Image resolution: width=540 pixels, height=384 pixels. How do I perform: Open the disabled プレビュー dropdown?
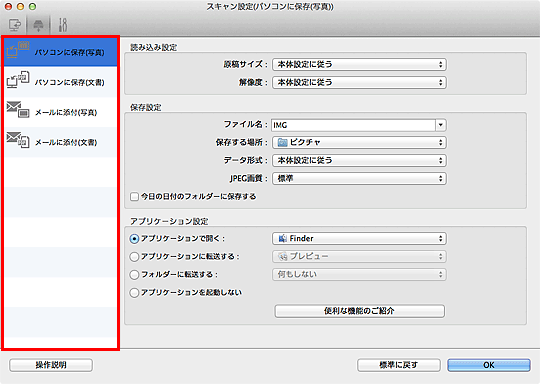(x=359, y=257)
